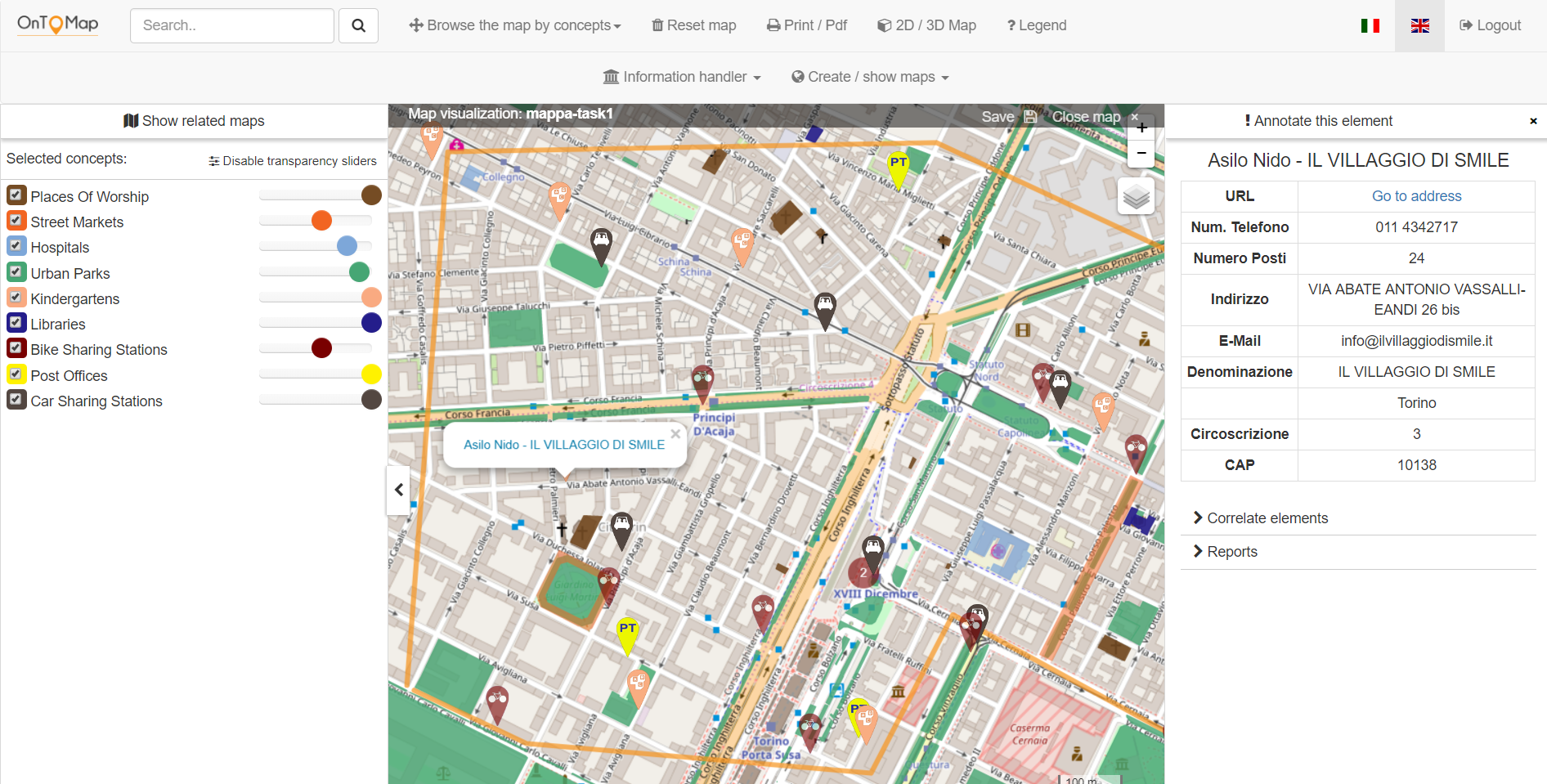Click the bike sharing marker near Via Avigliana
Image resolution: width=1547 pixels, height=784 pixels.
(x=497, y=706)
